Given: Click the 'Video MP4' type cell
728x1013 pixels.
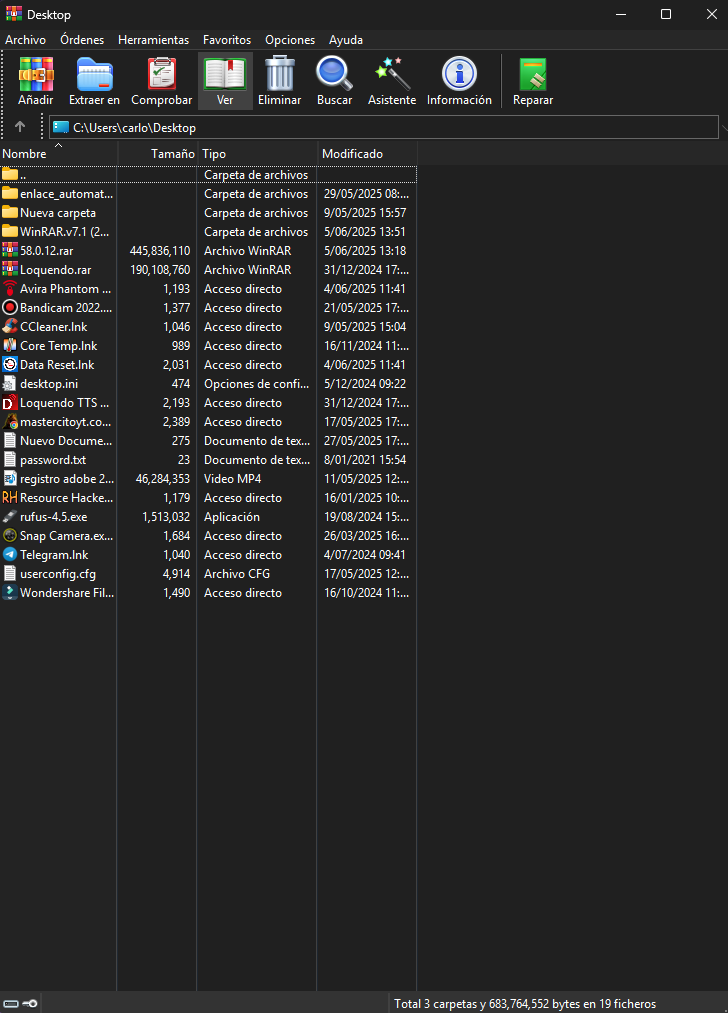Looking at the screenshot, I should tap(233, 479).
